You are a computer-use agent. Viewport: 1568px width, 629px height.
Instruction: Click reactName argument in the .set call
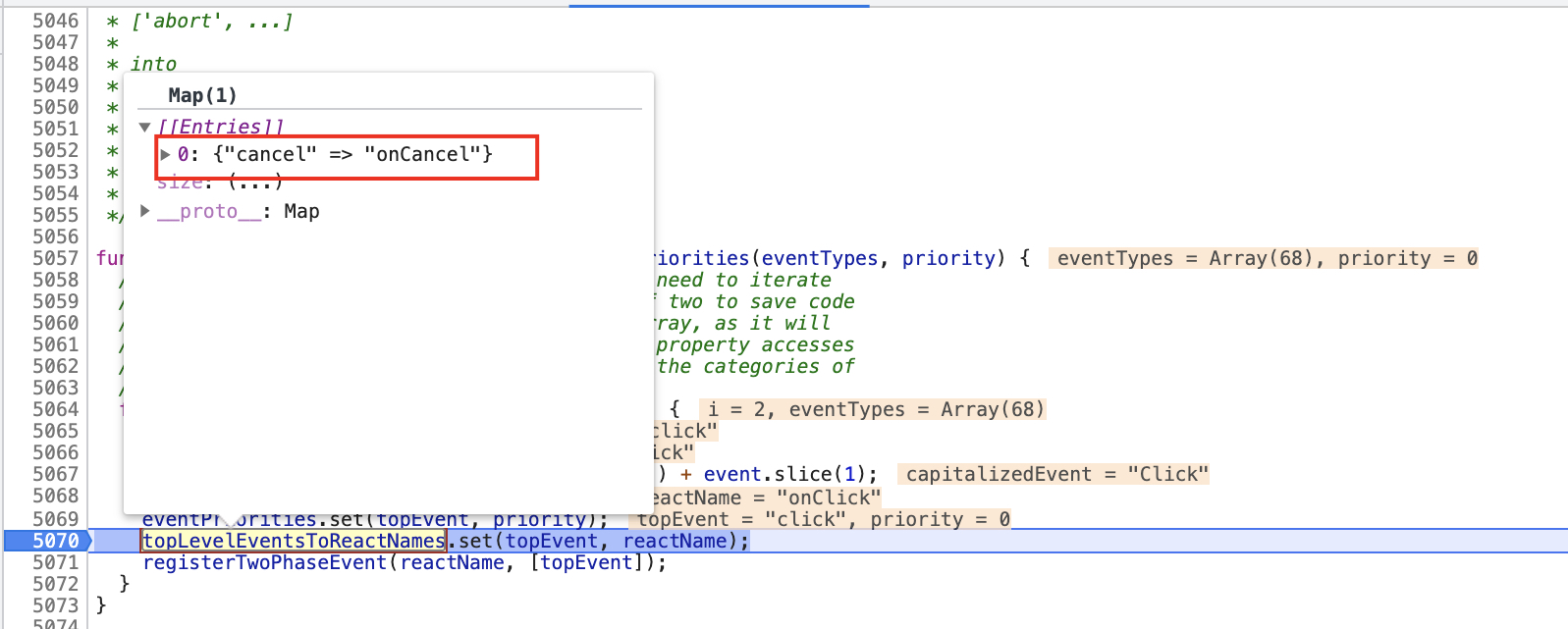click(675, 541)
